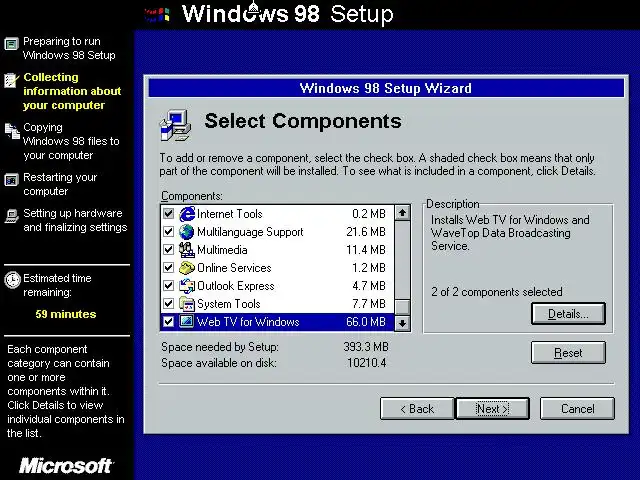Click the System Tools icon
This screenshot has height=480, width=640.
(187, 304)
